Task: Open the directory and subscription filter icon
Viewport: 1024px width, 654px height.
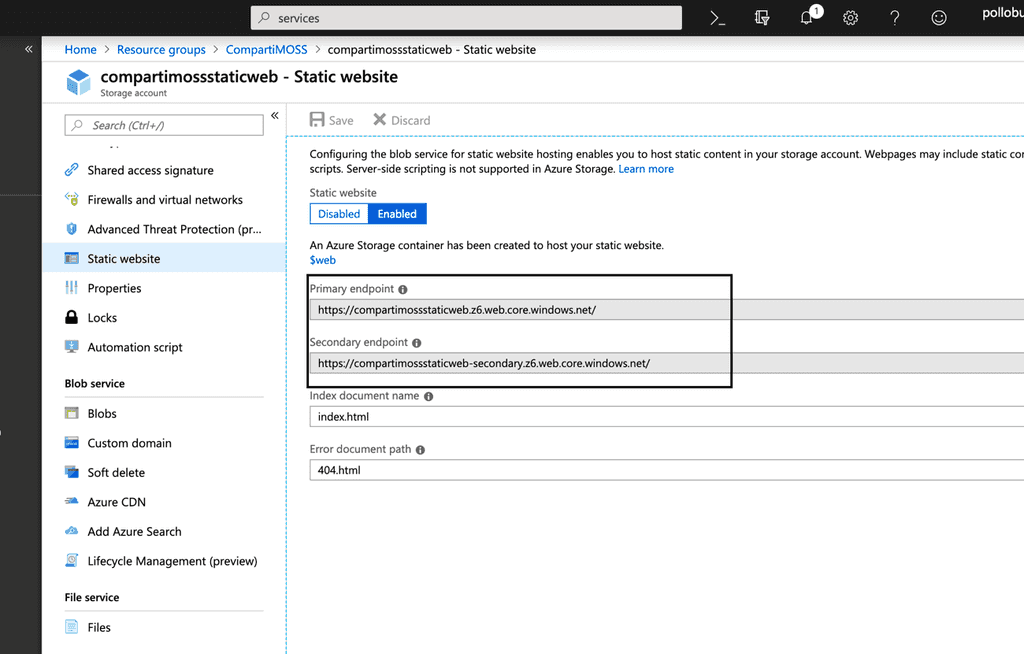Action: (x=761, y=18)
